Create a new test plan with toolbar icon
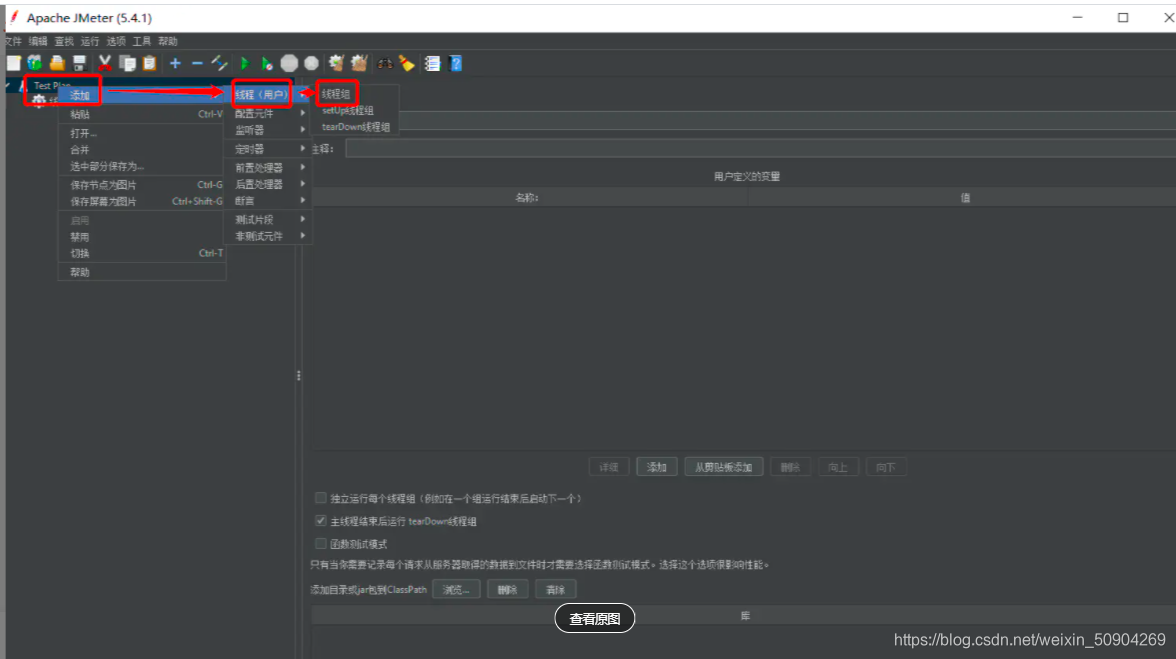This screenshot has width=1176, height=659. (x=14, y=63)
